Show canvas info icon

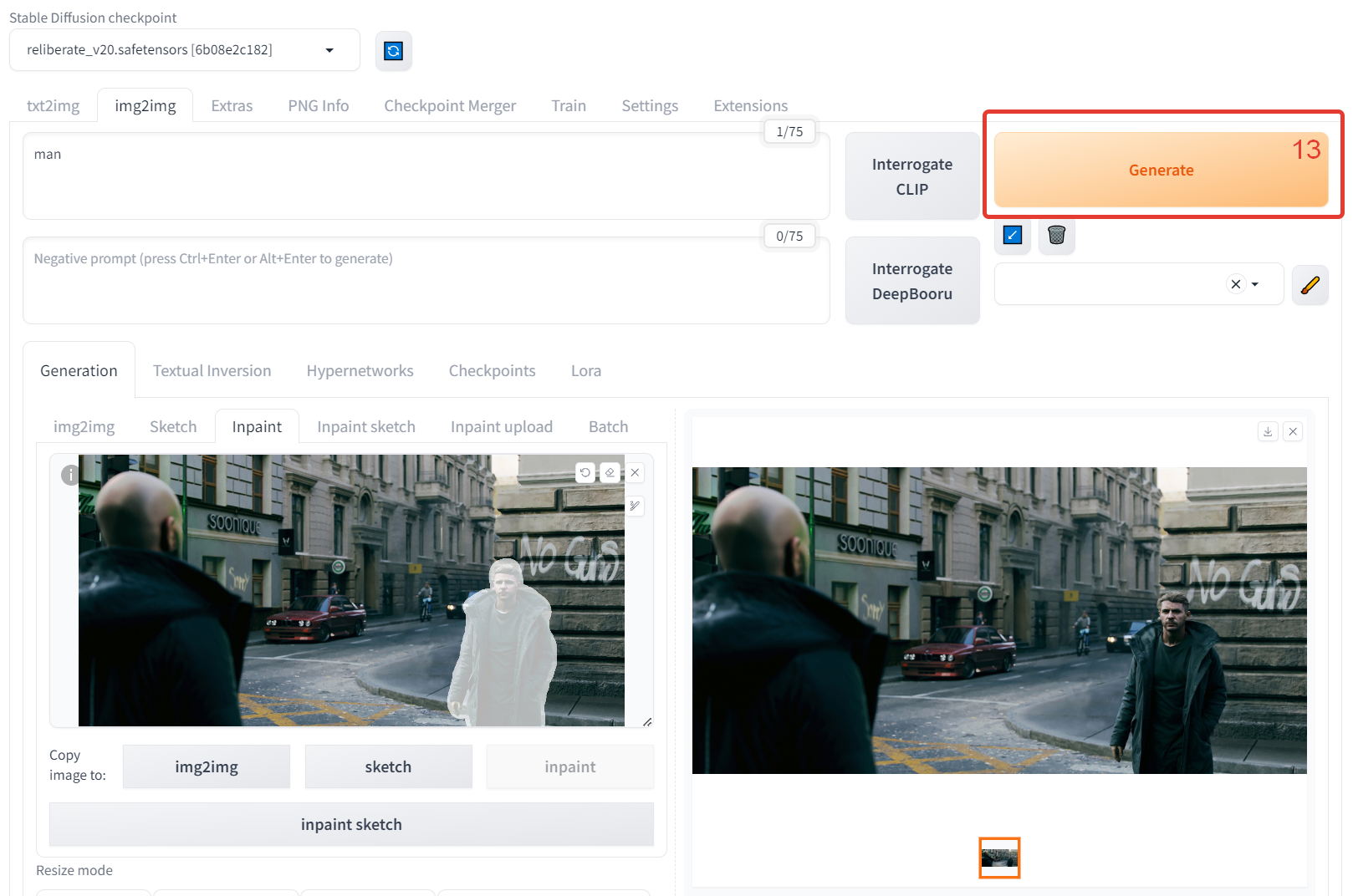coord(70,475)
